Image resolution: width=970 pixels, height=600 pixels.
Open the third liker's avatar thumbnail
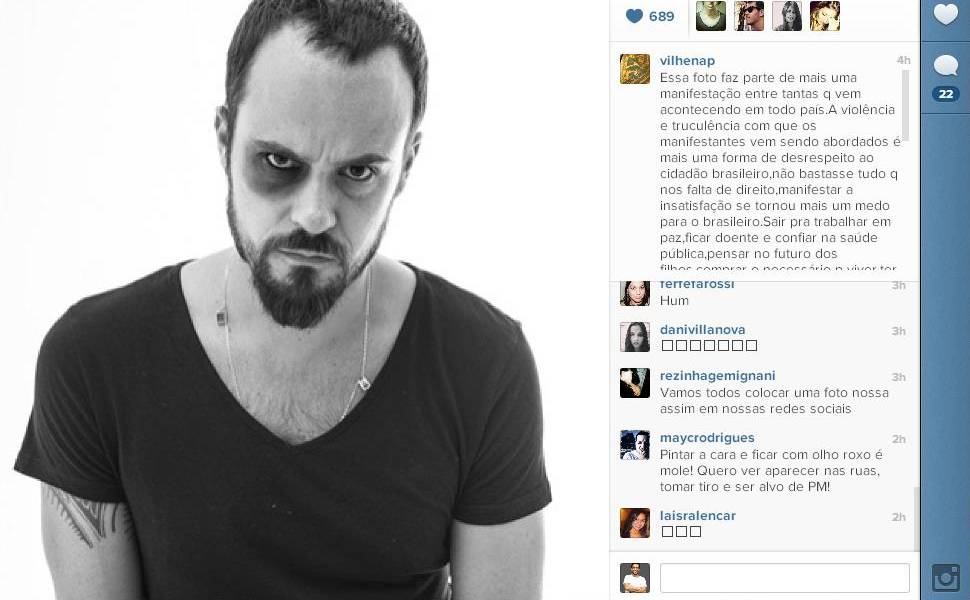787,15
